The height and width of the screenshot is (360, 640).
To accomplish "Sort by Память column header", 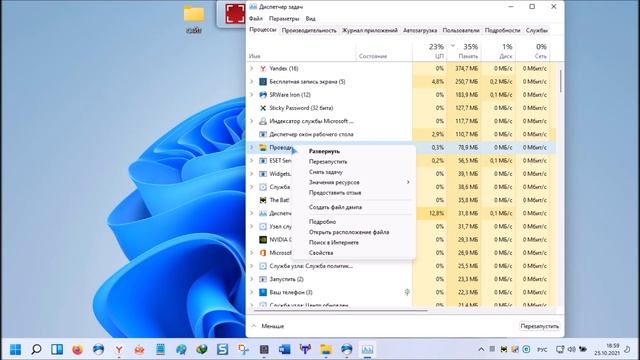I will (x=464, y=51).
